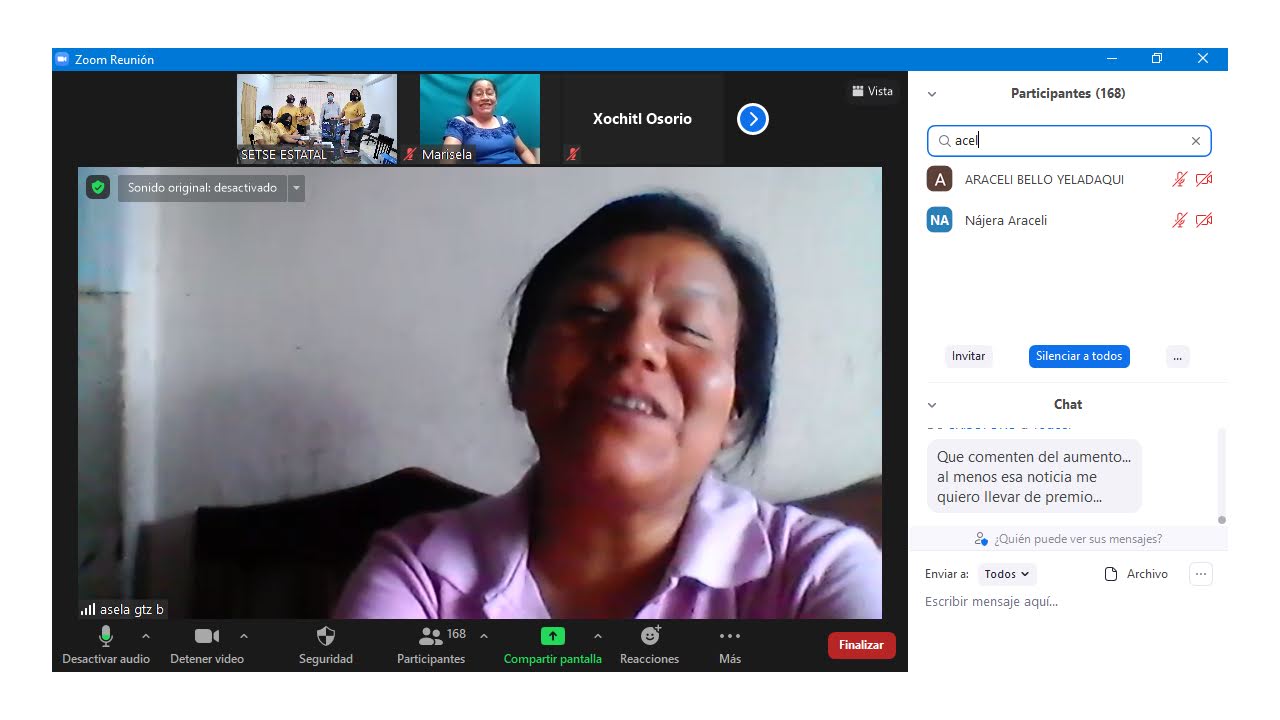Screen dimensions: 1280x720
Task: Click the Invitar button
Action: (x=968, y=356)
